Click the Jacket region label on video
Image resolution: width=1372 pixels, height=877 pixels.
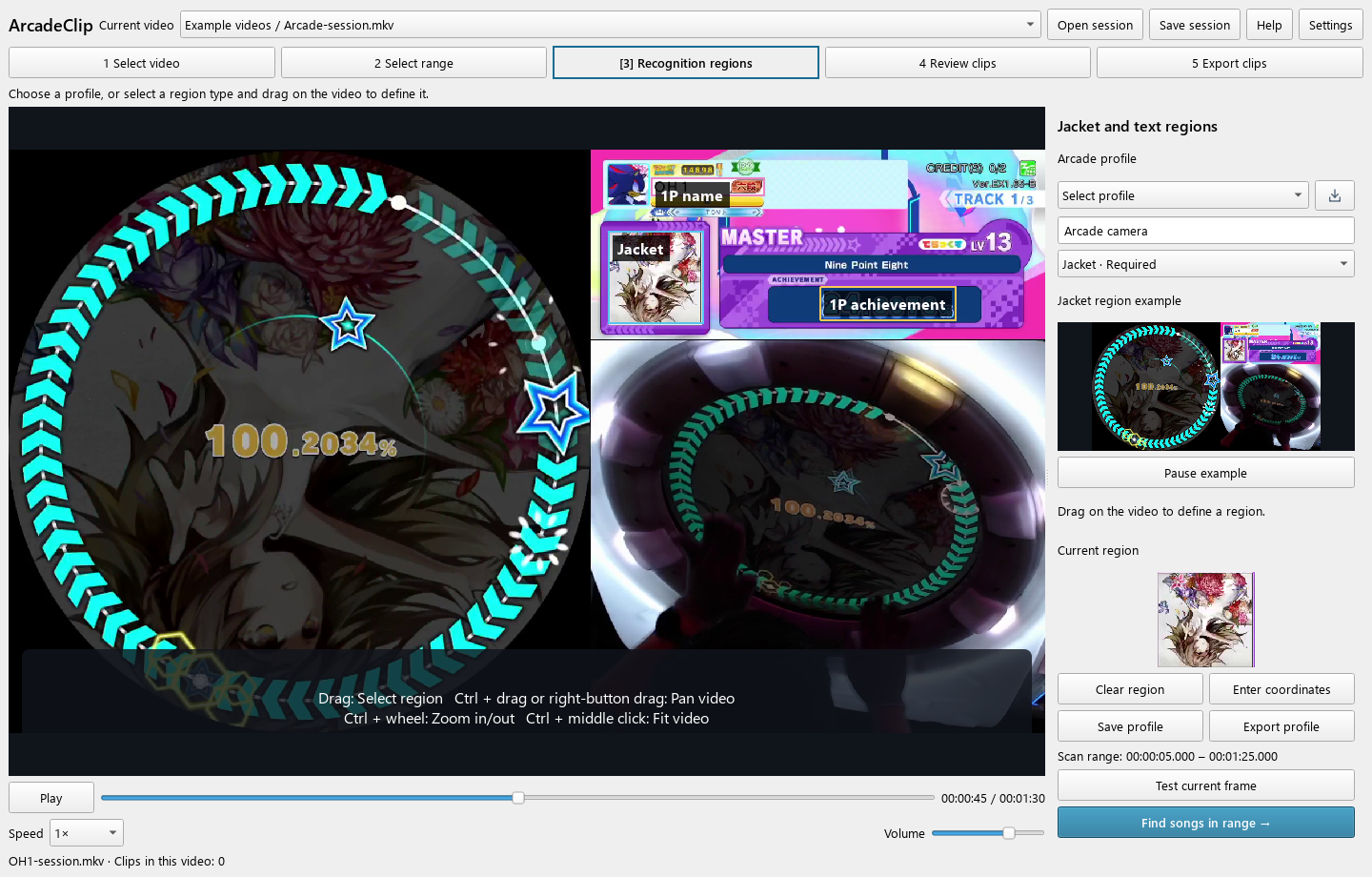(640, 249)
